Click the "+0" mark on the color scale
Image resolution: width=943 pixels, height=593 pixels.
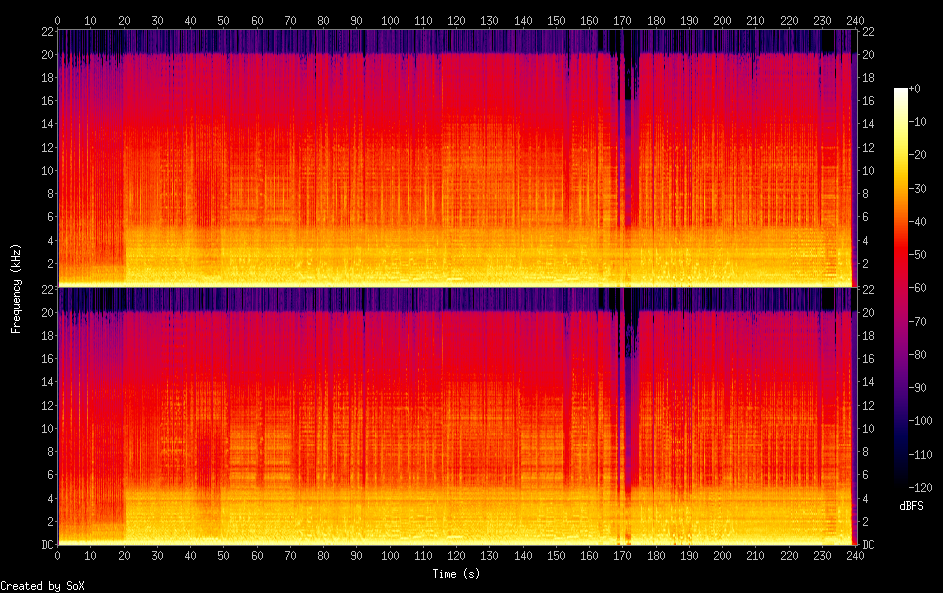point(915,89)
